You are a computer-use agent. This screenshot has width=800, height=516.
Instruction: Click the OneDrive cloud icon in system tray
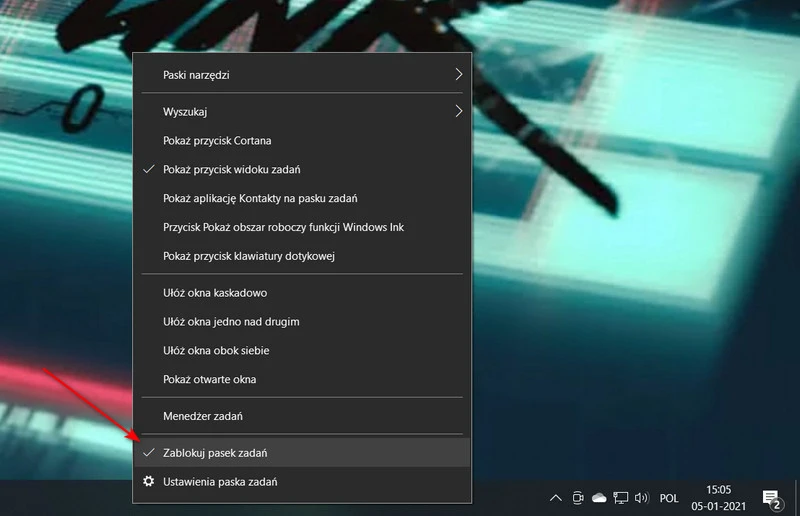click(599, 498)
